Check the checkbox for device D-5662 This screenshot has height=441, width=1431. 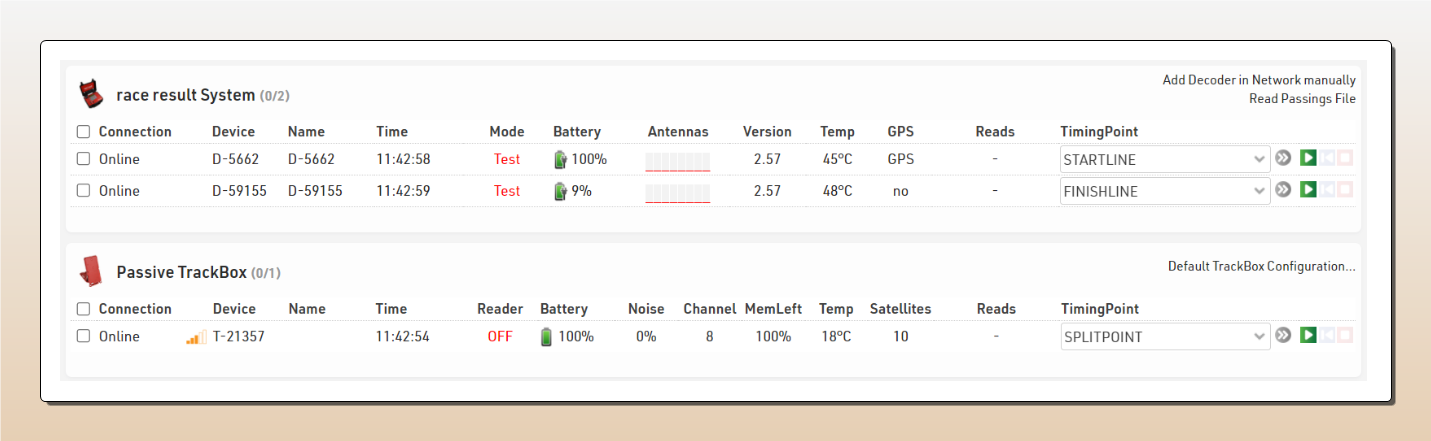click(x=84, y=159)
